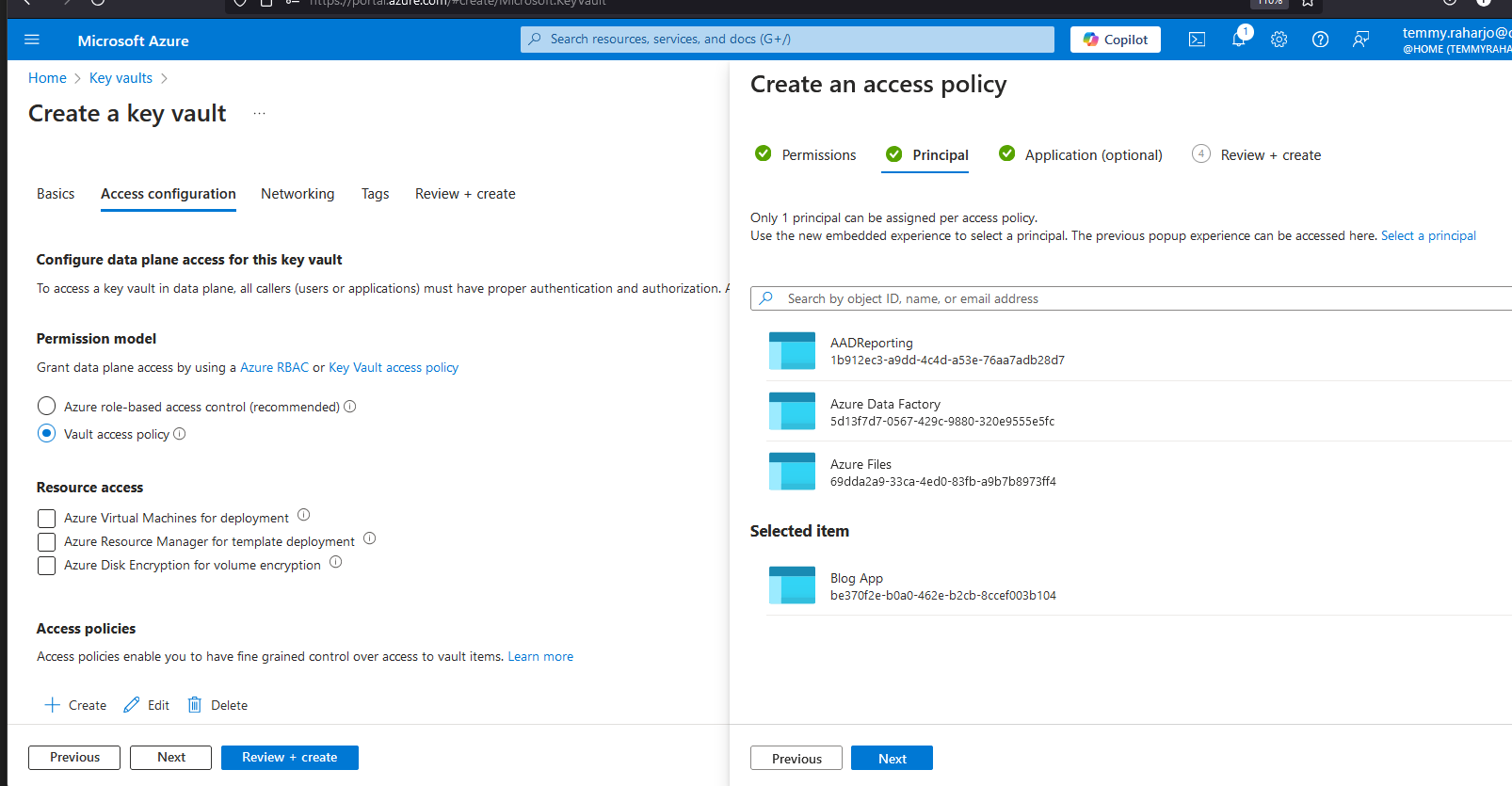Click Previous button in access policy panel
This screenshot has width=1512, height=786.
(796, 759)
